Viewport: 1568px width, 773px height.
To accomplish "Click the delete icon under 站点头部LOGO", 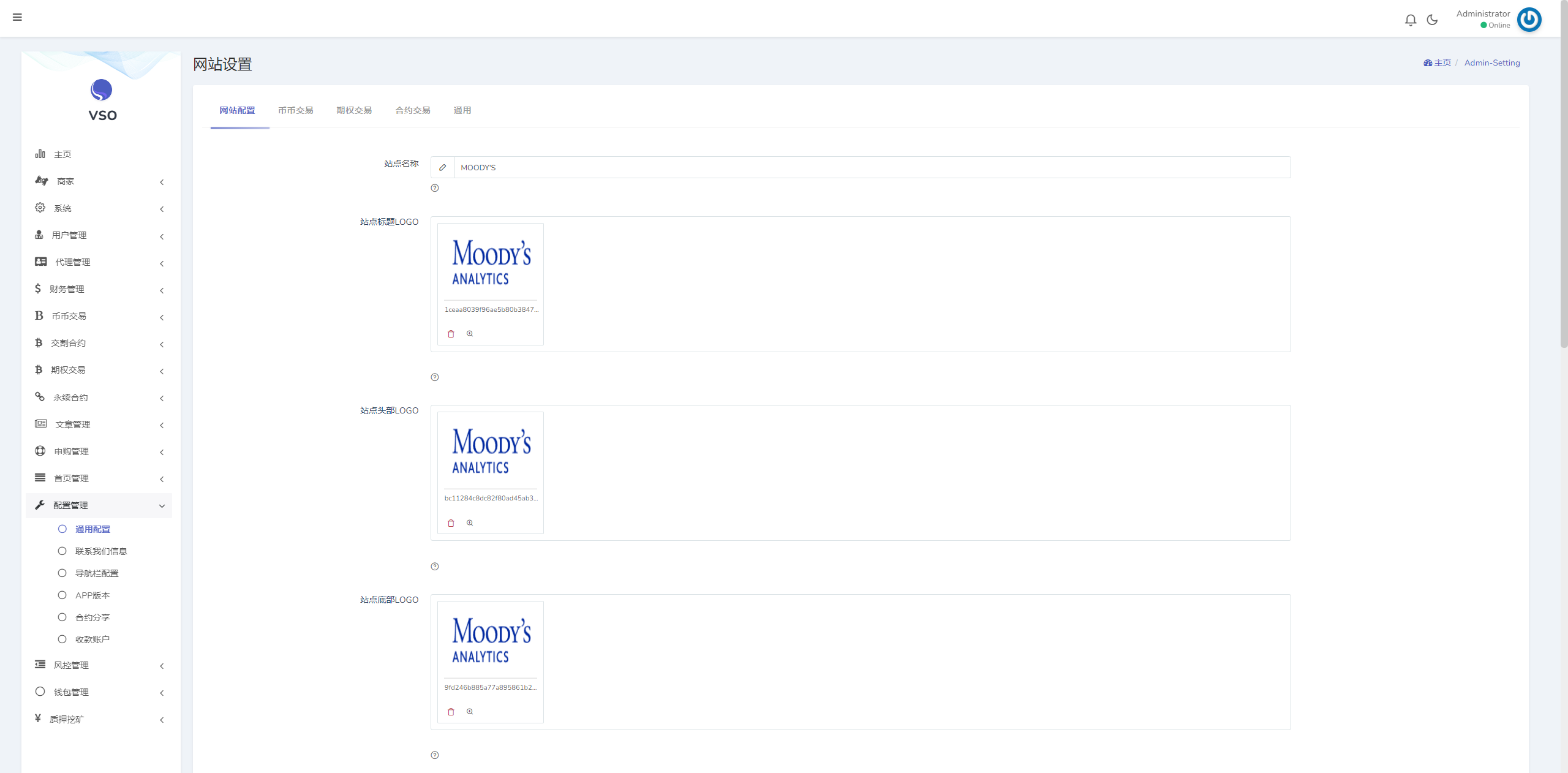I will click(x=451, y=522).
